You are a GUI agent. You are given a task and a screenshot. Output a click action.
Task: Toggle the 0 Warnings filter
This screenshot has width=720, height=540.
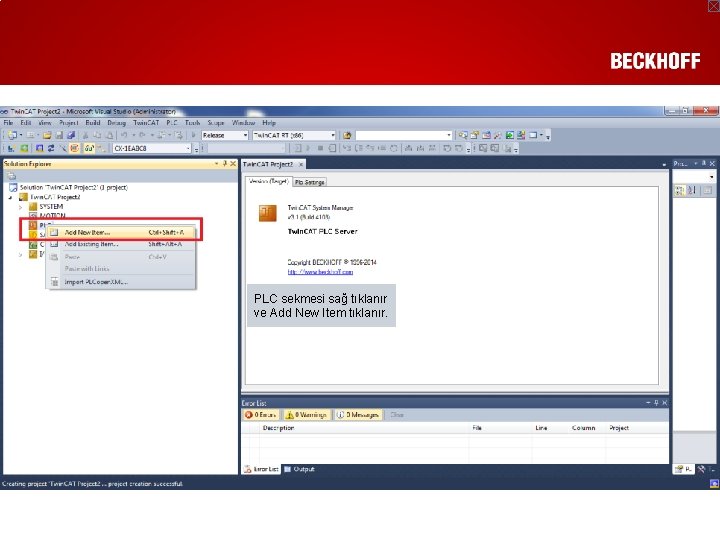point(307,415)
